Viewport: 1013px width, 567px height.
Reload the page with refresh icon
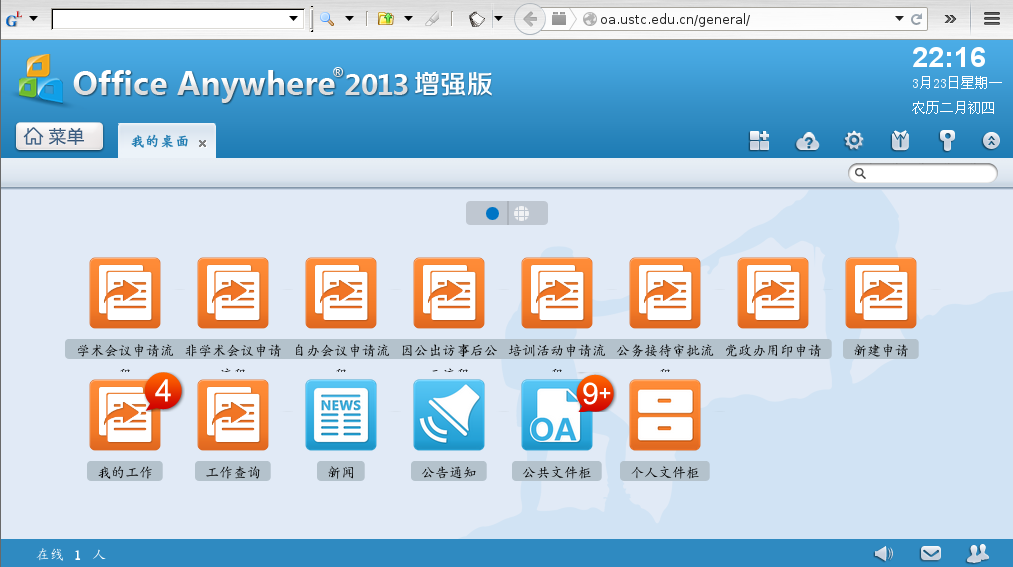click(x=916, y=19)
